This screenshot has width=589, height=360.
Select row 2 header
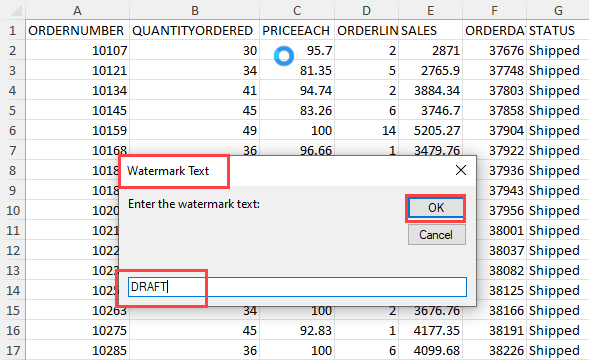[x=13, y=50]
